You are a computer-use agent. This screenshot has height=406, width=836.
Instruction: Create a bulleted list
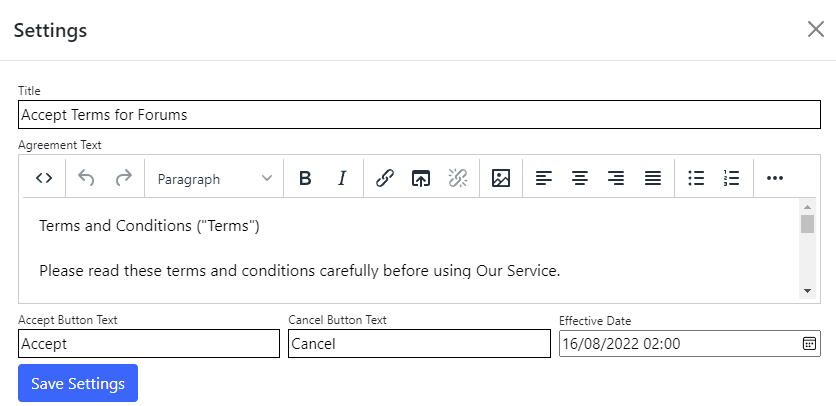696,179
